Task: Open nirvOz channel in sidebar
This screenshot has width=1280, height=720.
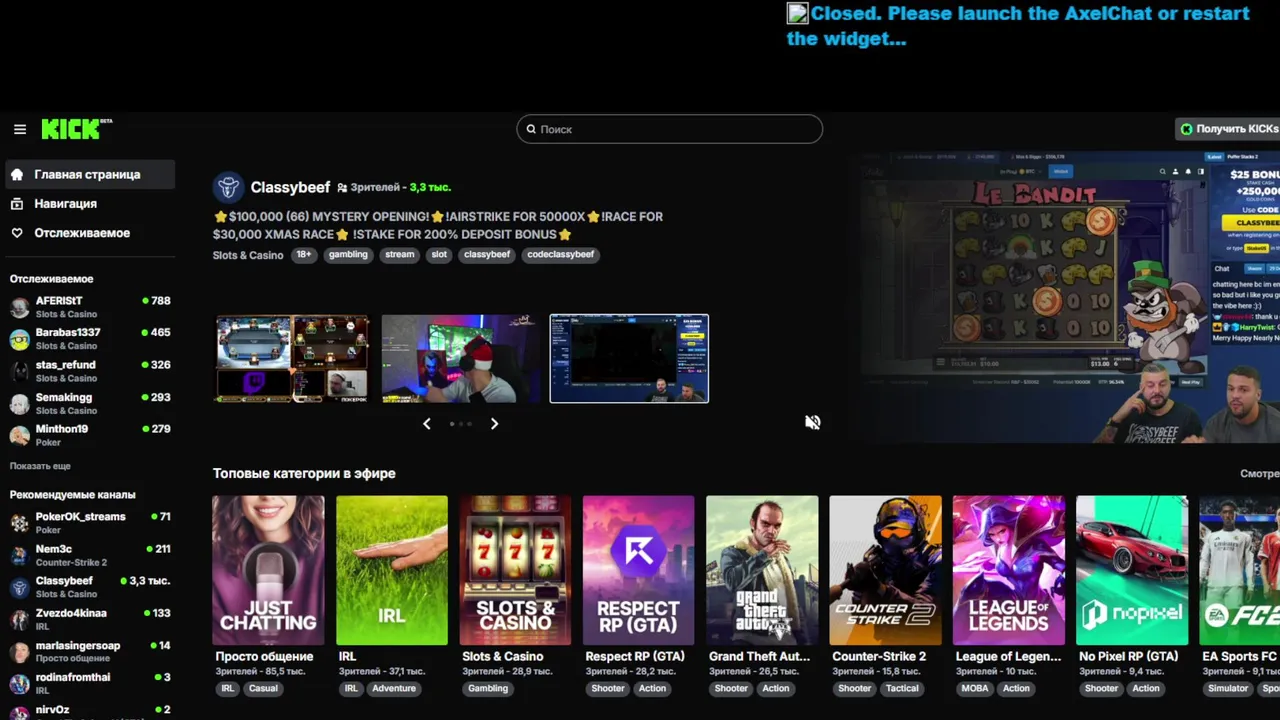Action: [x=90, y=711]
